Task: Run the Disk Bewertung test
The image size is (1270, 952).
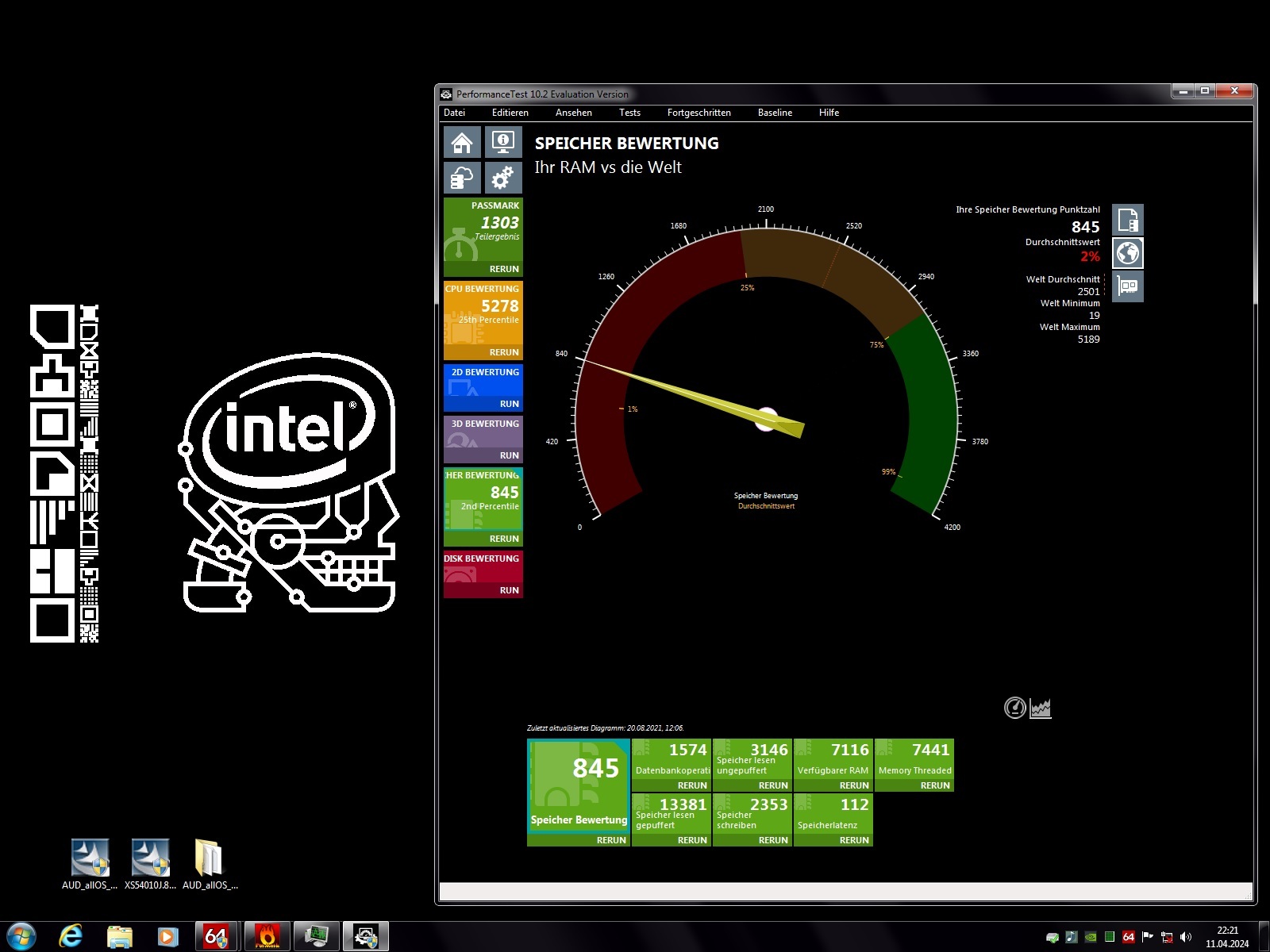Action: pyautogui.click(x=509, y=590)
